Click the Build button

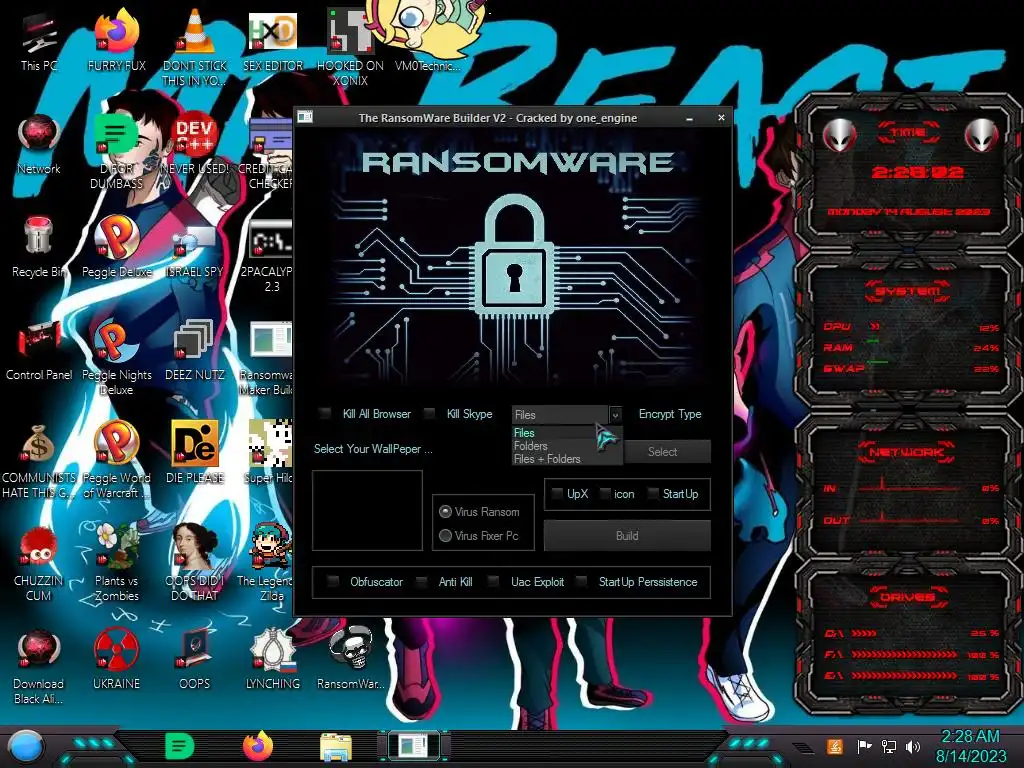click(627, 536)
